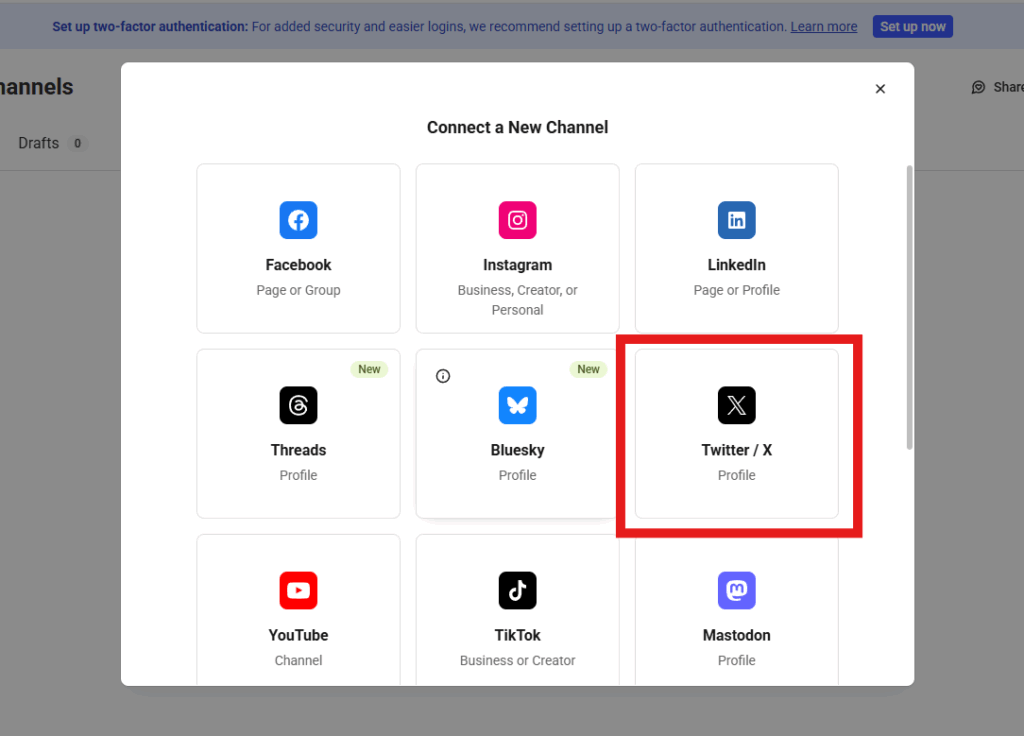The image size is (1024, 736).
Task: Click Business, Creator, or Personal text
Action: [x=517, y=300]
